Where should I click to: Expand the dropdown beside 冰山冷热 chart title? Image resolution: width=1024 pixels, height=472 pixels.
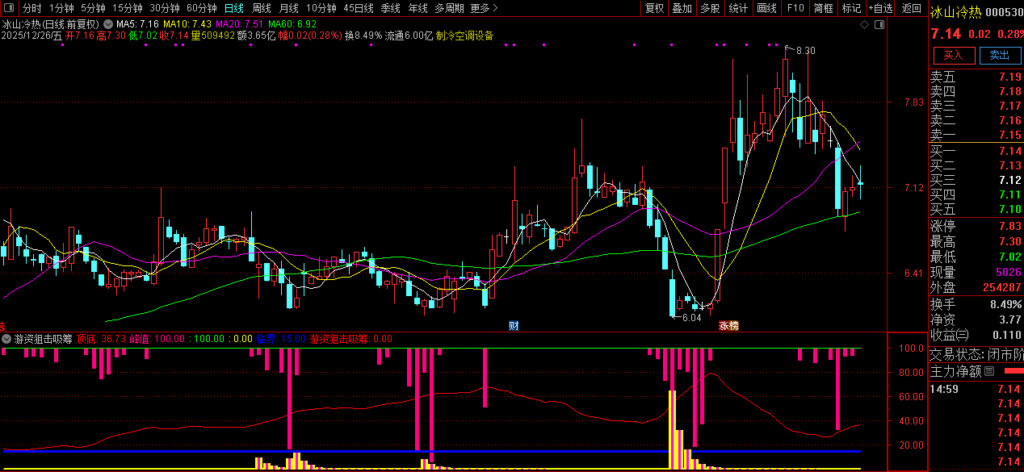(x=107, y=22)
